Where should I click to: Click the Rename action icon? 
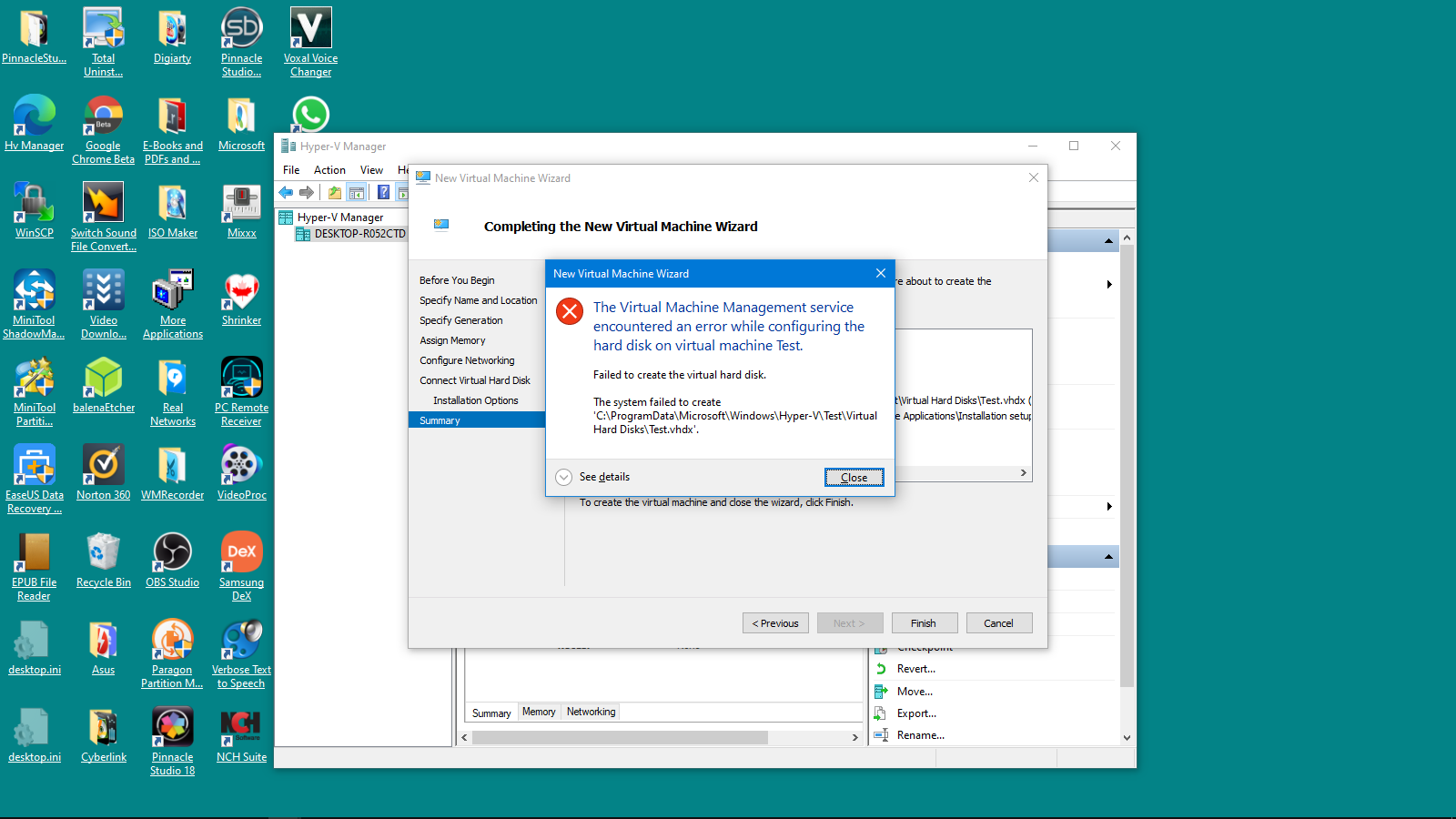coord(881,735)
